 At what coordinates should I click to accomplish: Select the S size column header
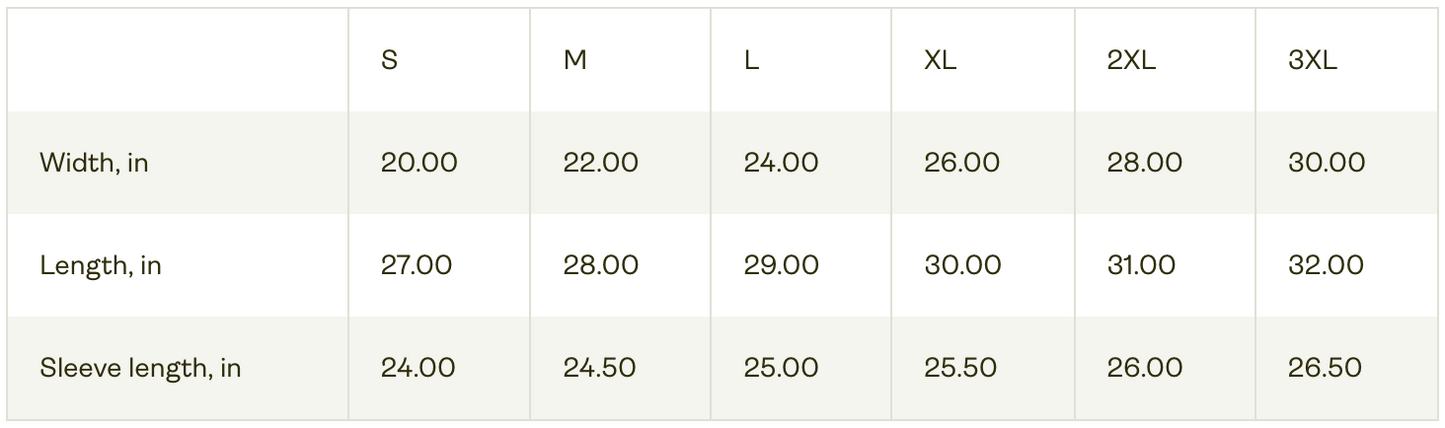point(389,60)
